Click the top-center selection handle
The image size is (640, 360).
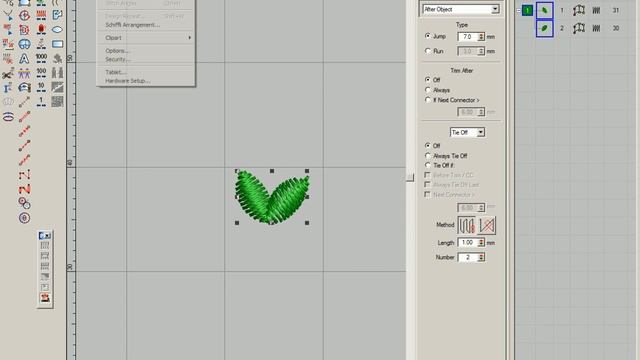tap(272, 171)
